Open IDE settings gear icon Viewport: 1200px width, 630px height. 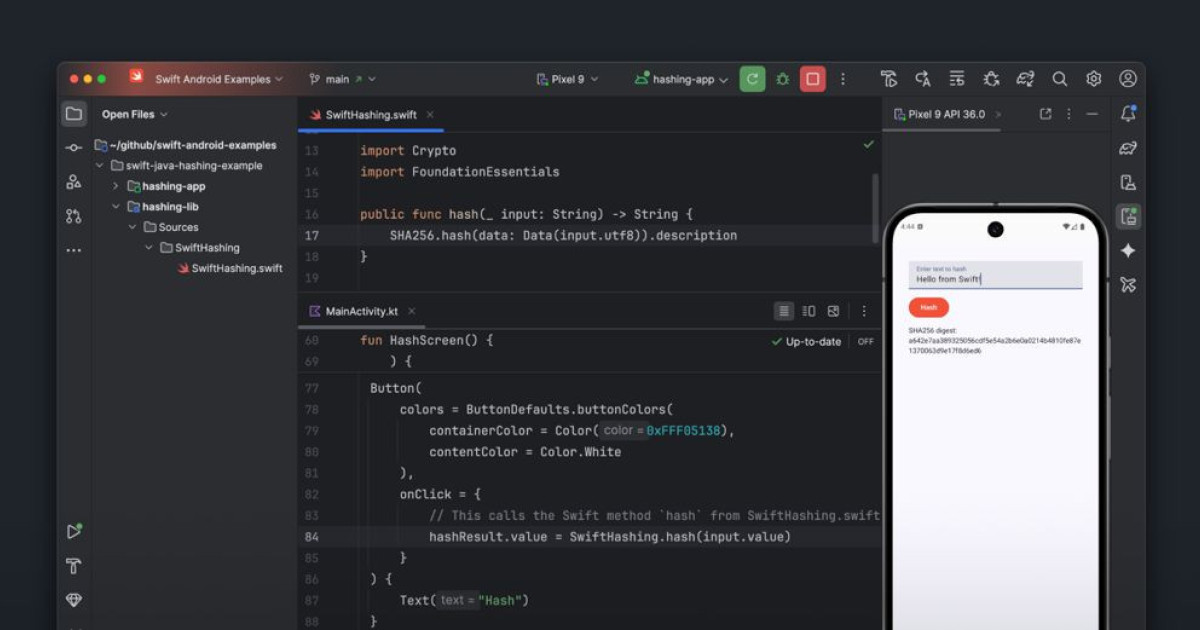click(x=1094, y=79)
